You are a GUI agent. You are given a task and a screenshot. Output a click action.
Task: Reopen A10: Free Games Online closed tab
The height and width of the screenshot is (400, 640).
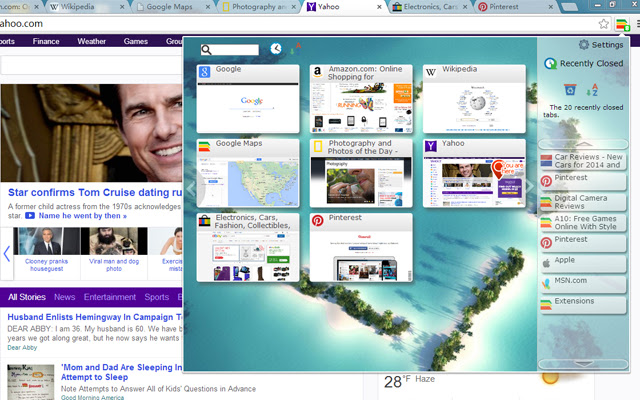pos(583,222)
